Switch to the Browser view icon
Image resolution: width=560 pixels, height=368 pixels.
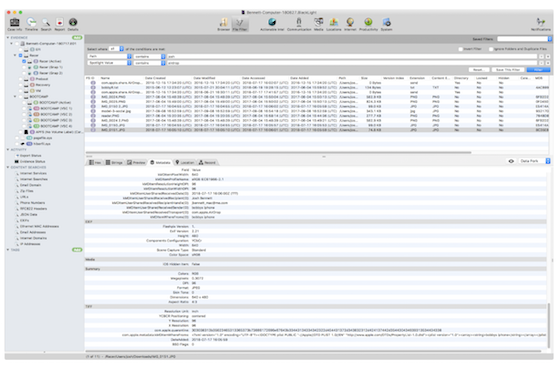tap(224, 23)
